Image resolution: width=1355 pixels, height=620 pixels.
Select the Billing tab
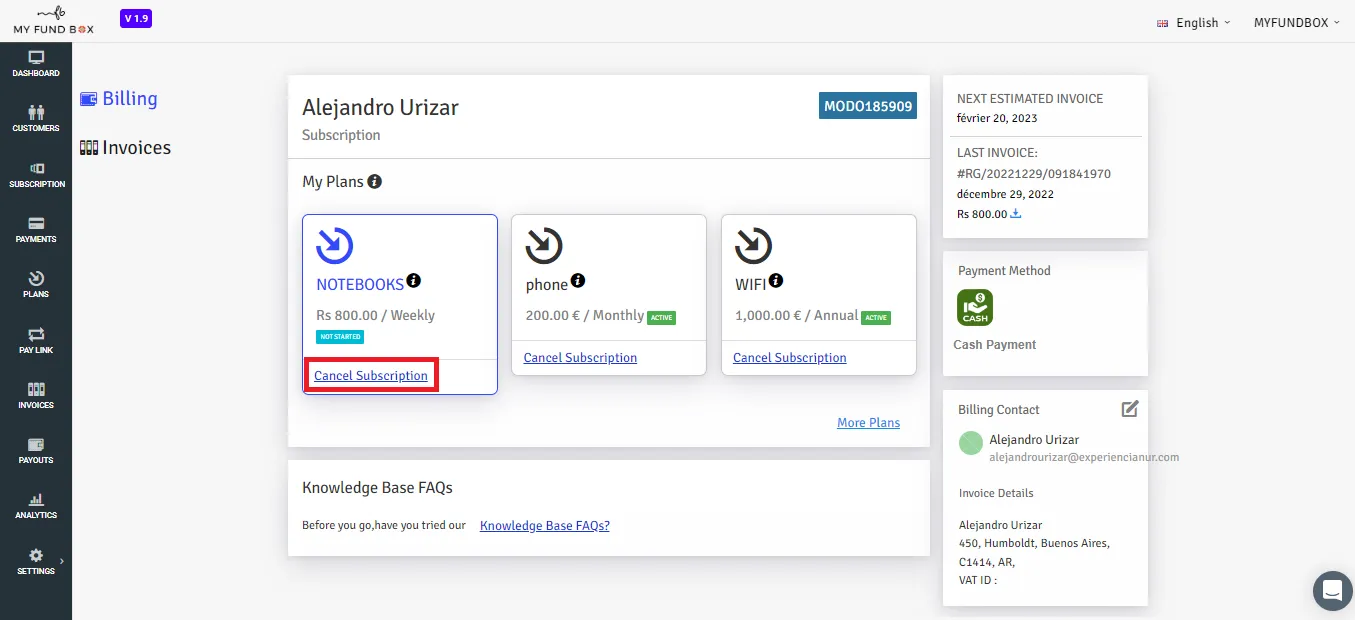click(119, 99)
